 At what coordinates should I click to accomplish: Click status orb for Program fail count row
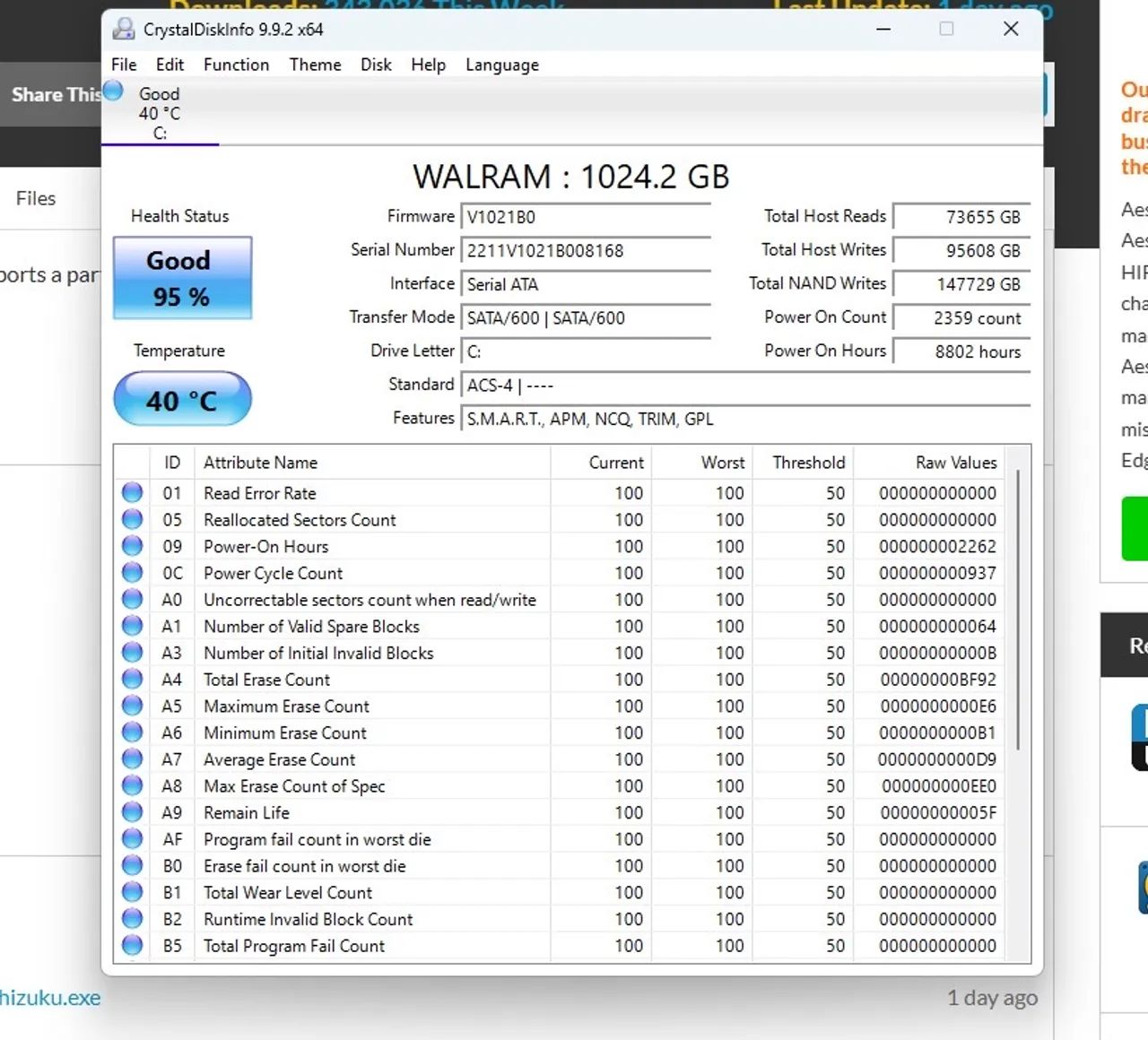point(132,838)
